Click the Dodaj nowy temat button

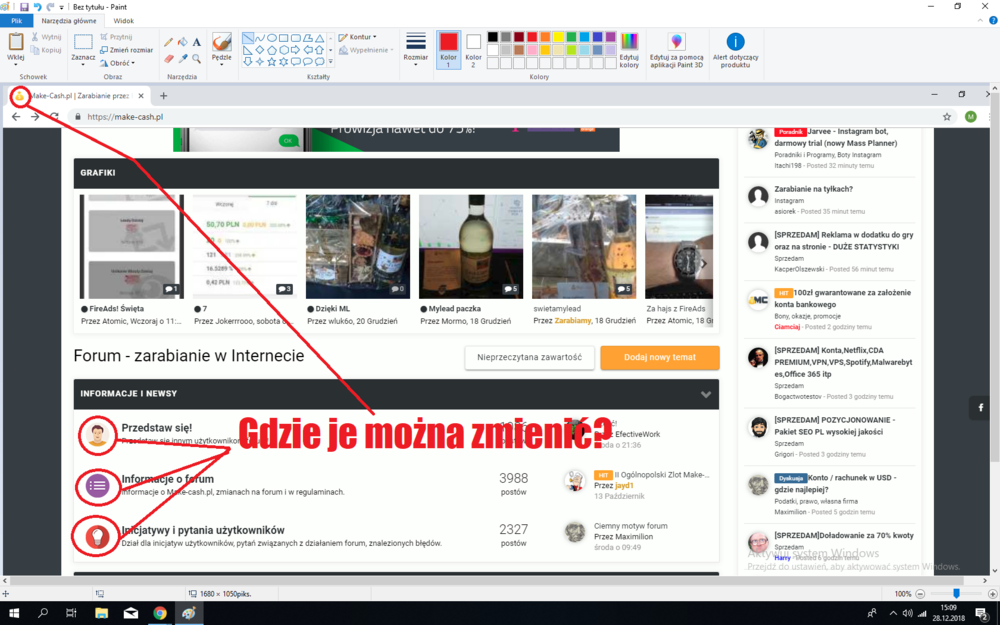pyautogui.click(x=659, y=357)
